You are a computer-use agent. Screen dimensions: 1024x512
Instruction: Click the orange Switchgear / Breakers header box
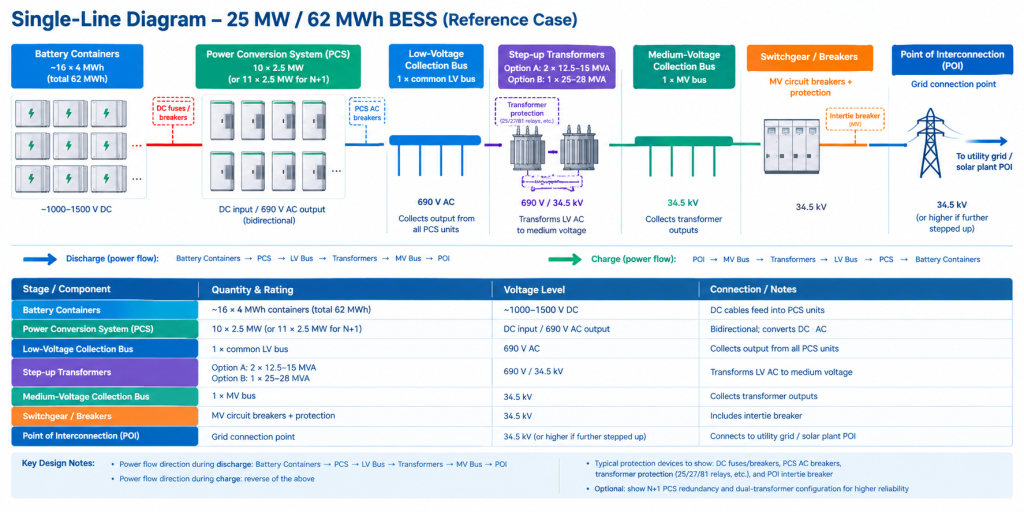pyautogui.click(x=808, y=57)
